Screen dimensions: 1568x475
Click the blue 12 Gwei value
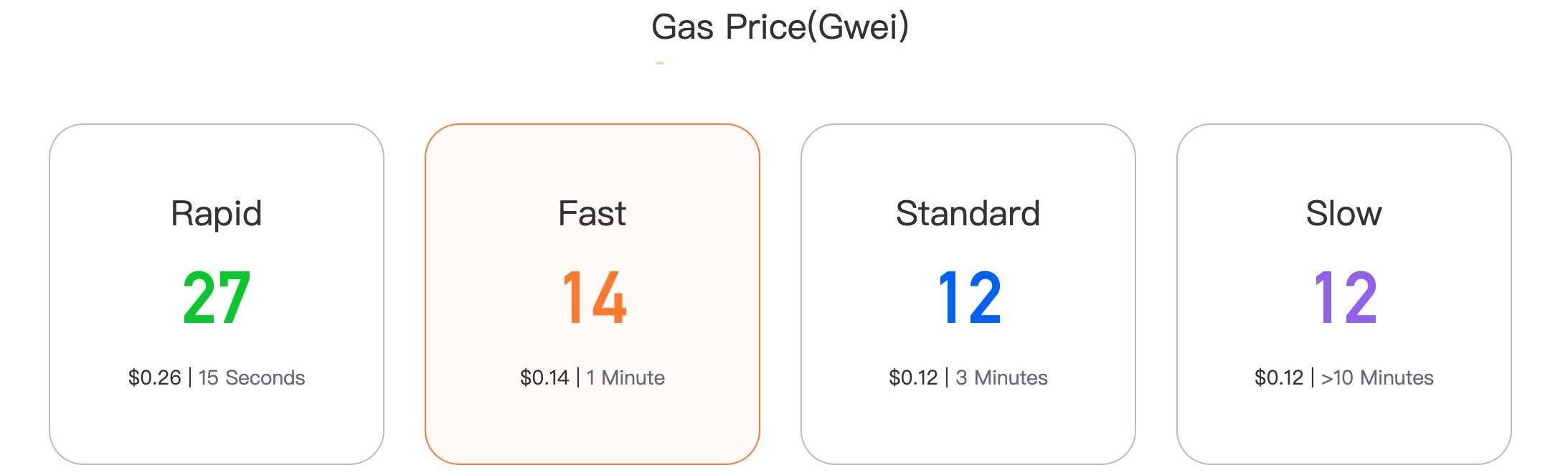coord(969,297)
